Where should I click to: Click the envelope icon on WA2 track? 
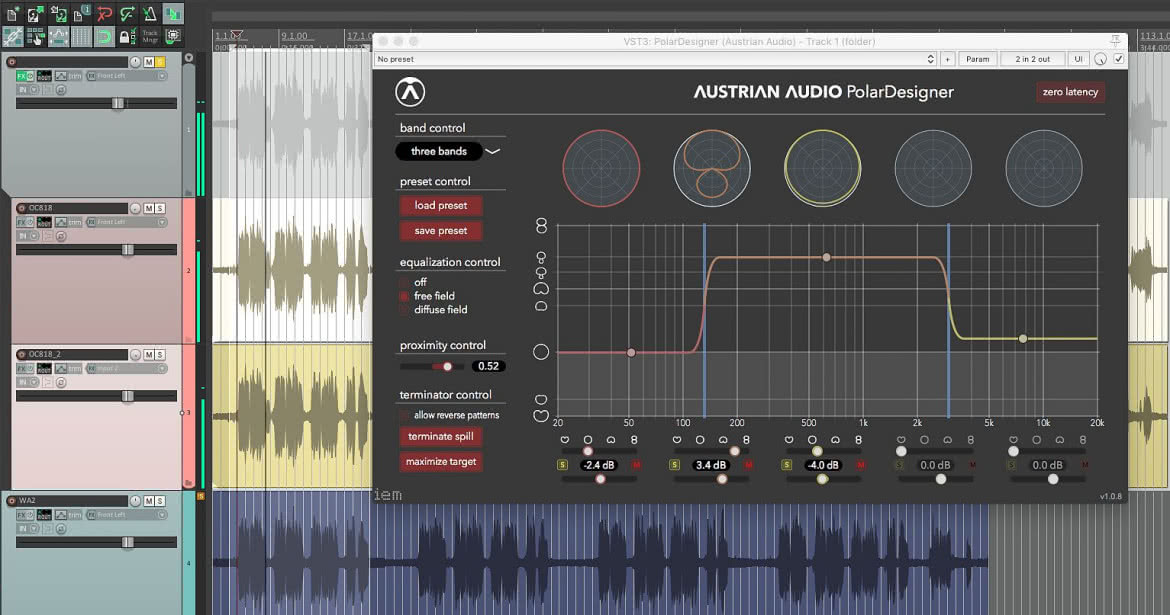pyautogui.click(x=60, y=515)
